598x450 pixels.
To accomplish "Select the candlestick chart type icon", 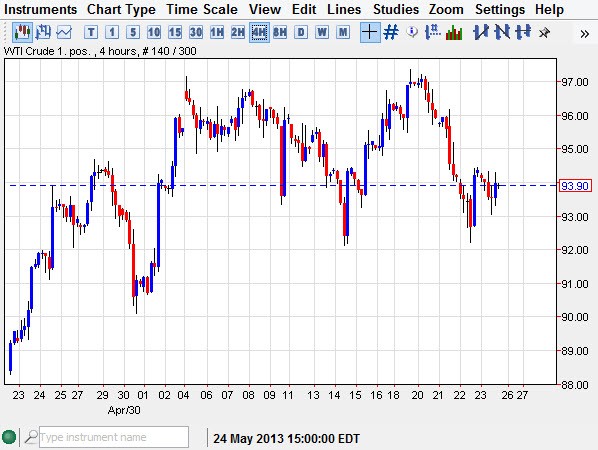I will click(x=22, y=33).
